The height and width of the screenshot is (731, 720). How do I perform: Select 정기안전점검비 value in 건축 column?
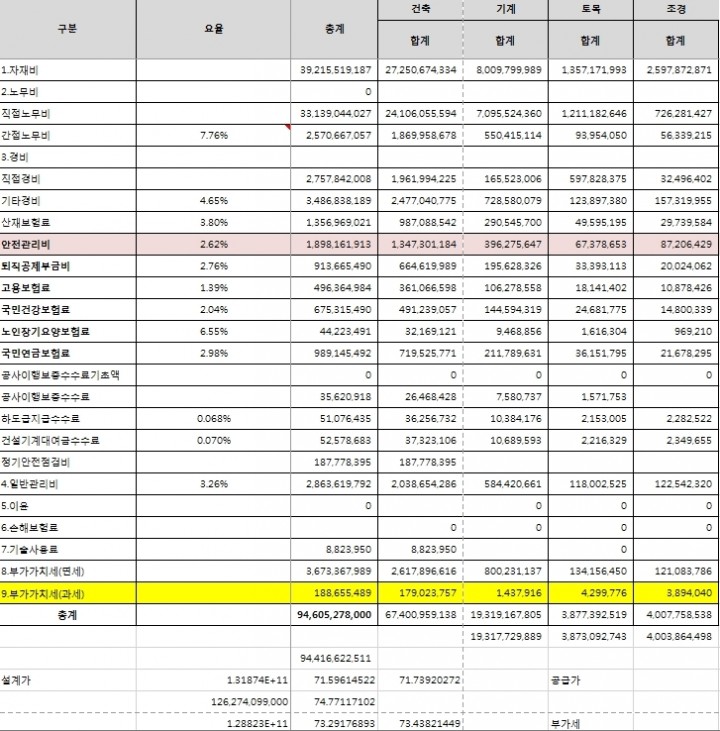click(419, 462)
